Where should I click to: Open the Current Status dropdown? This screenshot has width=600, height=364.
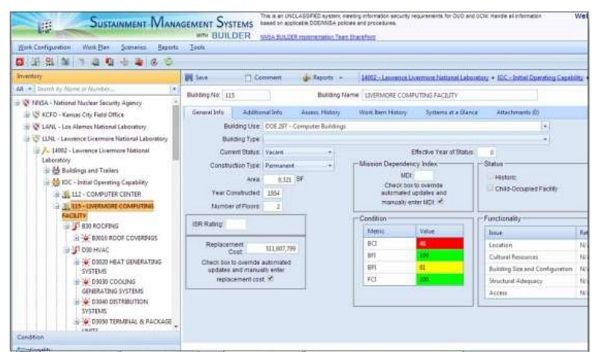pos(329,152)
